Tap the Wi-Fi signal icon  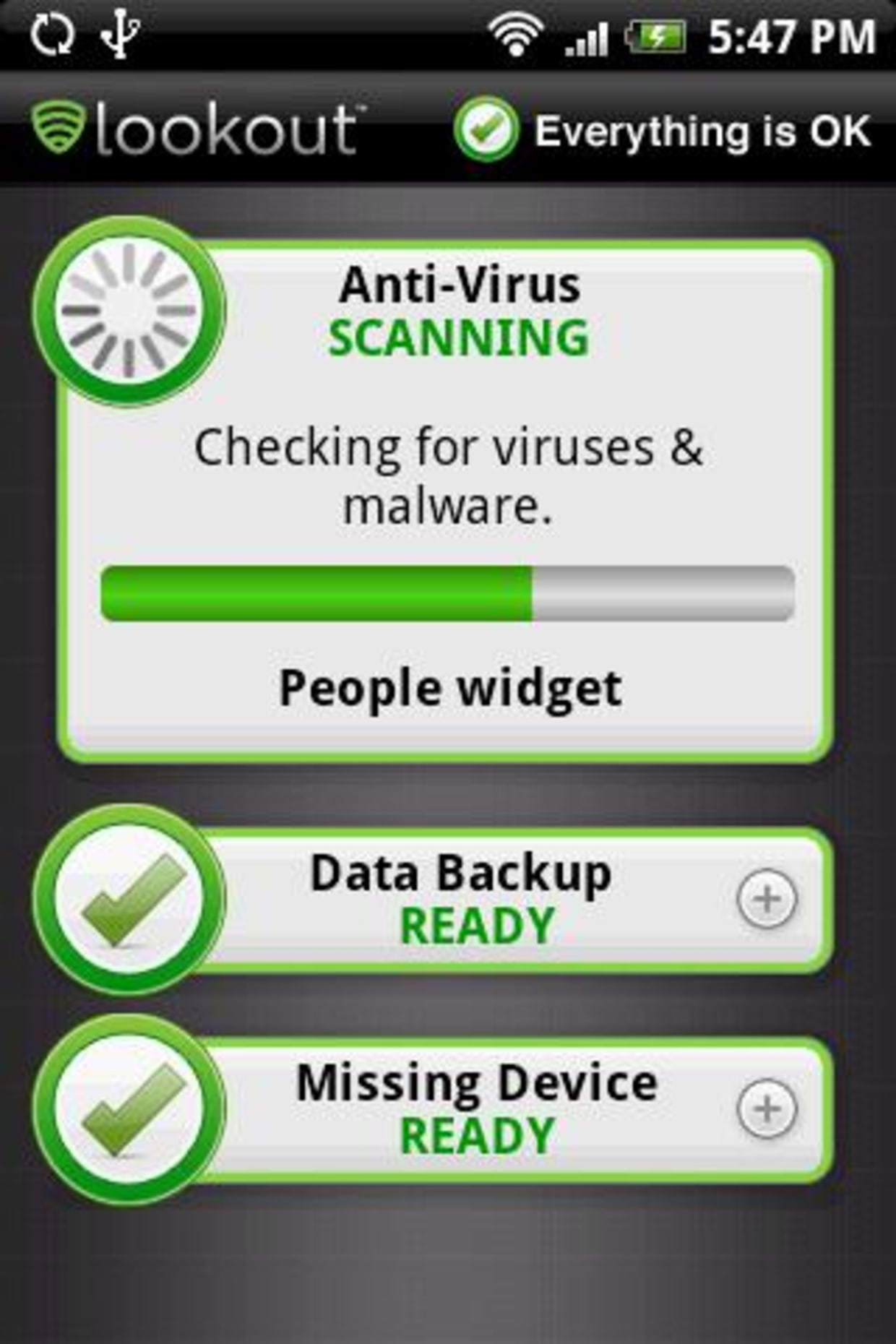516,36
